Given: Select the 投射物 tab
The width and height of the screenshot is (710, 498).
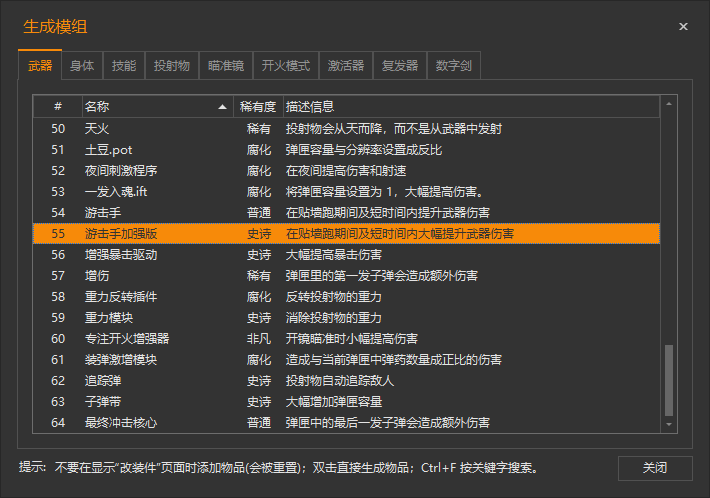Looking at the screenshot, I should [x=171, y=66].
